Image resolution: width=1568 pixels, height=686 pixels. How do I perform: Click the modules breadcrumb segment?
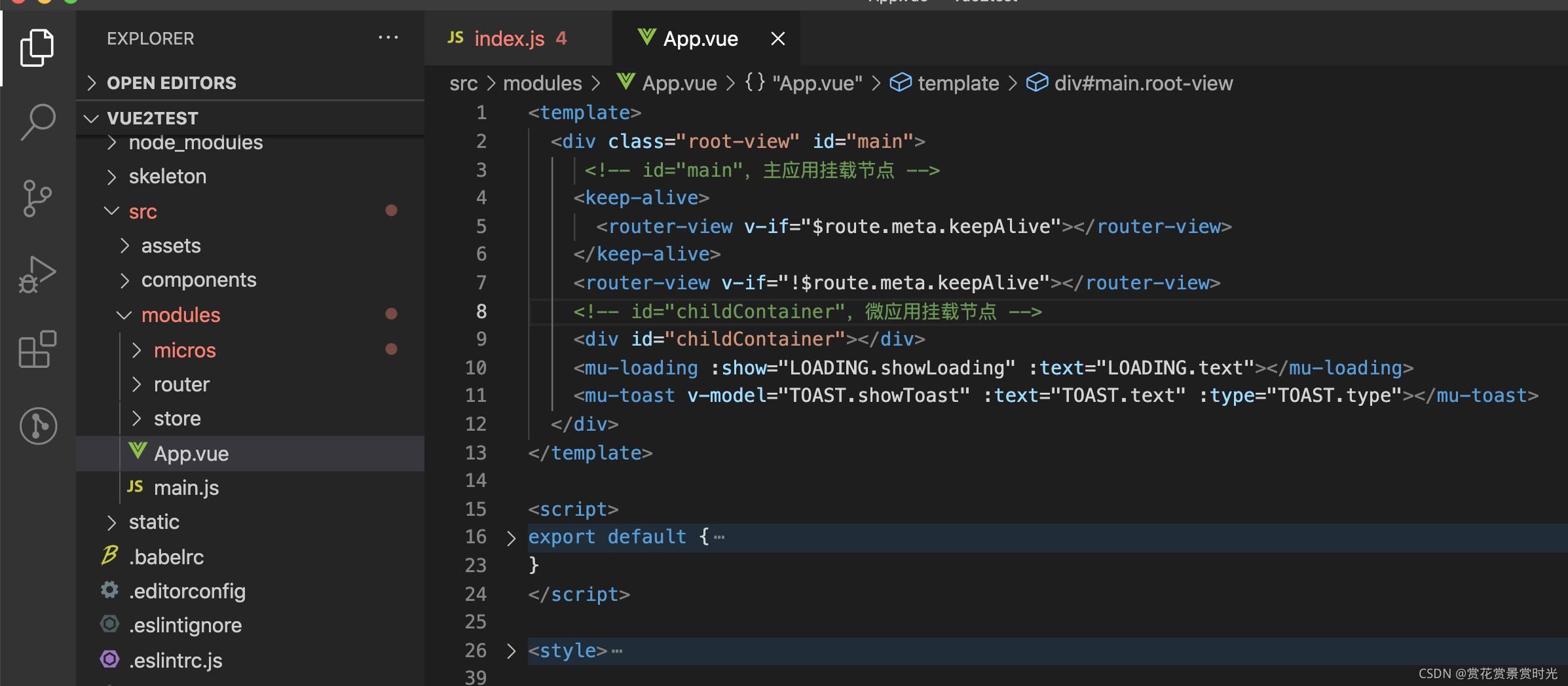click(x=542, y=83)
